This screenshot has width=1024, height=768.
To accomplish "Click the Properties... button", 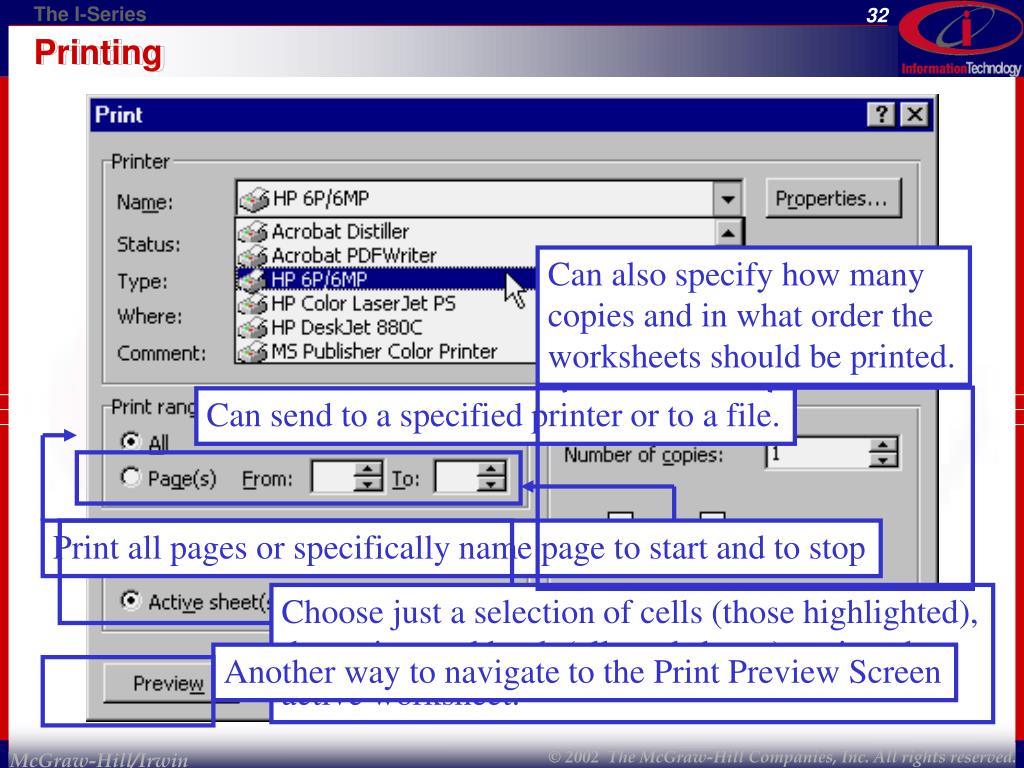I will coord(832,198).
